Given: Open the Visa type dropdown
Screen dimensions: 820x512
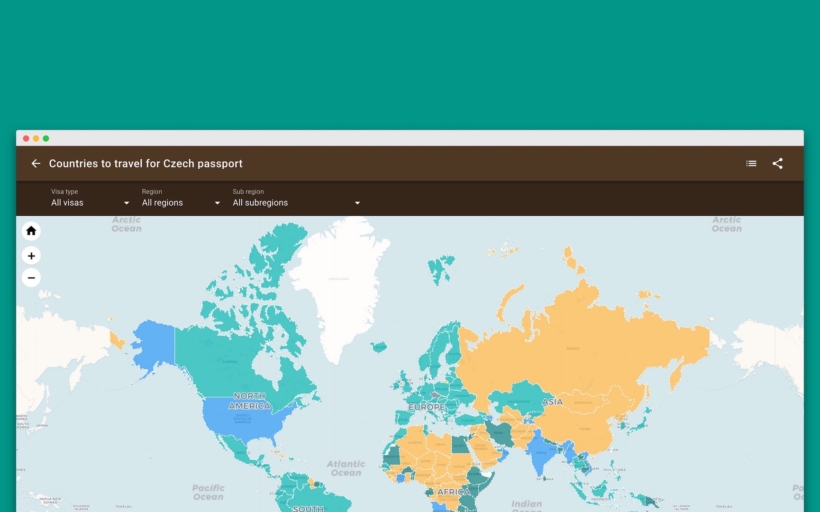Looking at the screenshot, I should (90, 203).
